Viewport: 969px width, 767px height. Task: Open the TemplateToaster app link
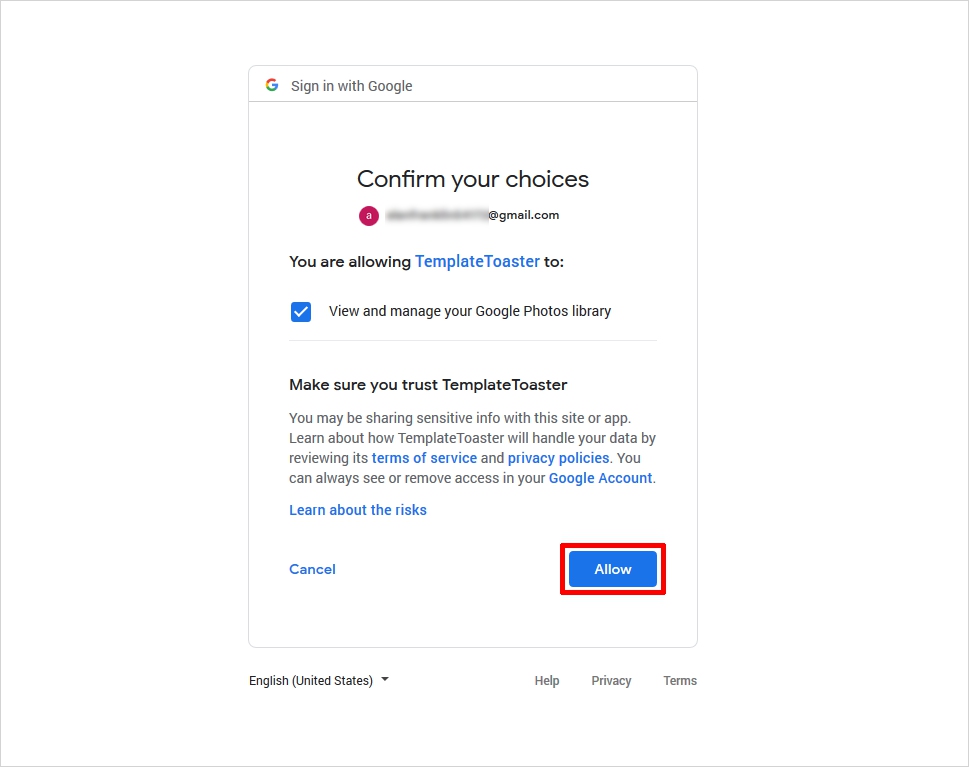point(477,261)
